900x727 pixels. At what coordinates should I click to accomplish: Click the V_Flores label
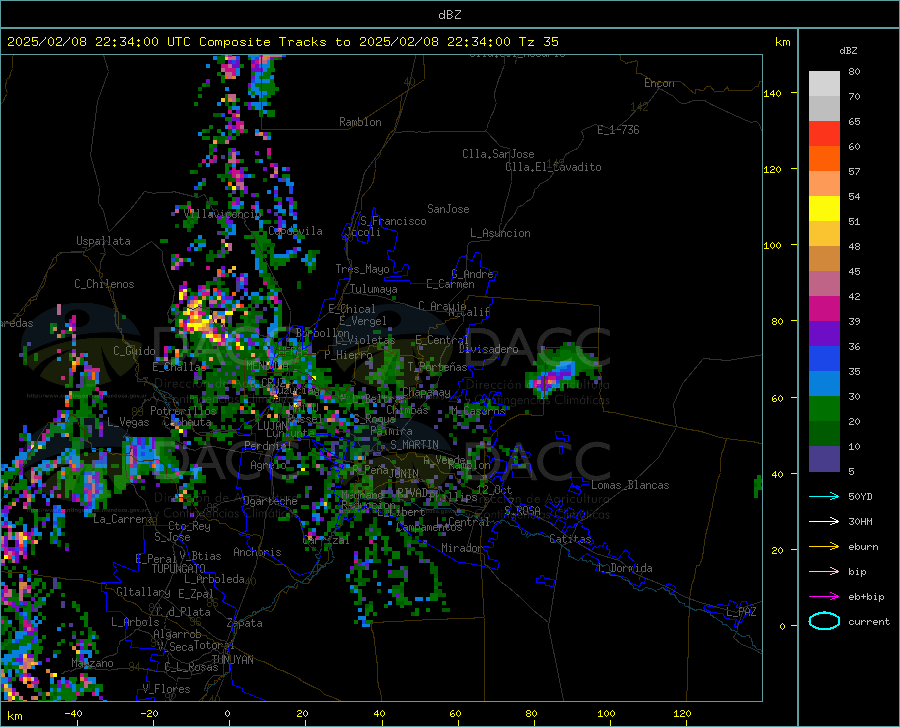click(x=166, y=689)
